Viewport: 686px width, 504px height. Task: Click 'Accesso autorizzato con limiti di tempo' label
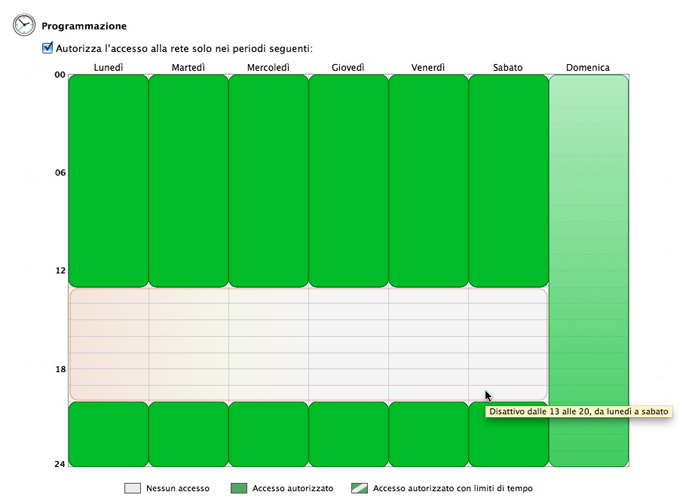click(x=453, y=488)
